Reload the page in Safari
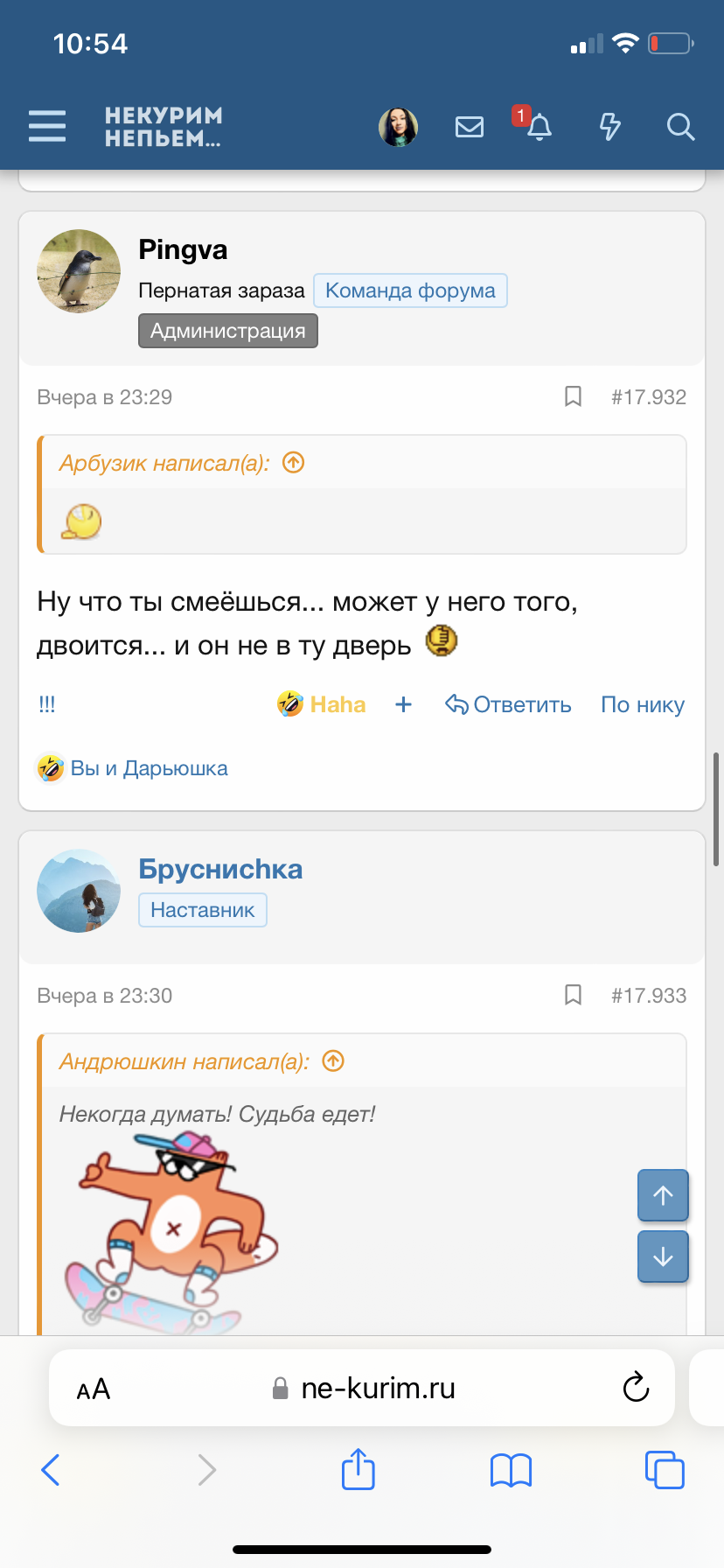The height and width of the screenshot is (1568, 724). [x=636, y=1387]
